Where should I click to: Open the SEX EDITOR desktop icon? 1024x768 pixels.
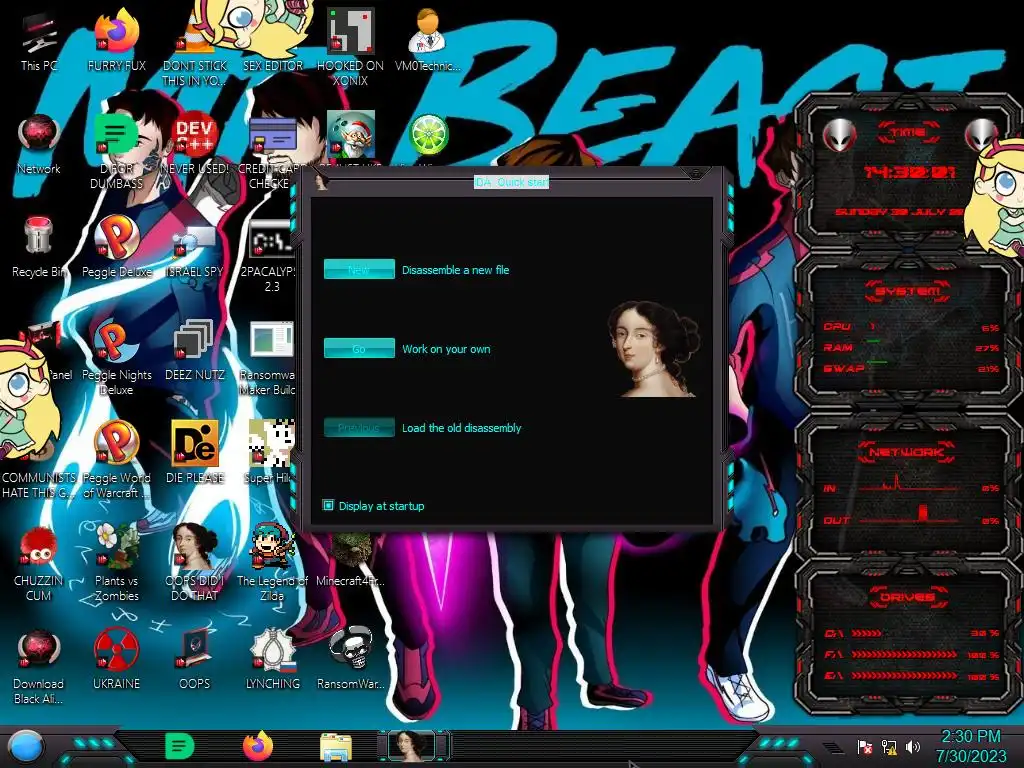click(x=272, y=41)
